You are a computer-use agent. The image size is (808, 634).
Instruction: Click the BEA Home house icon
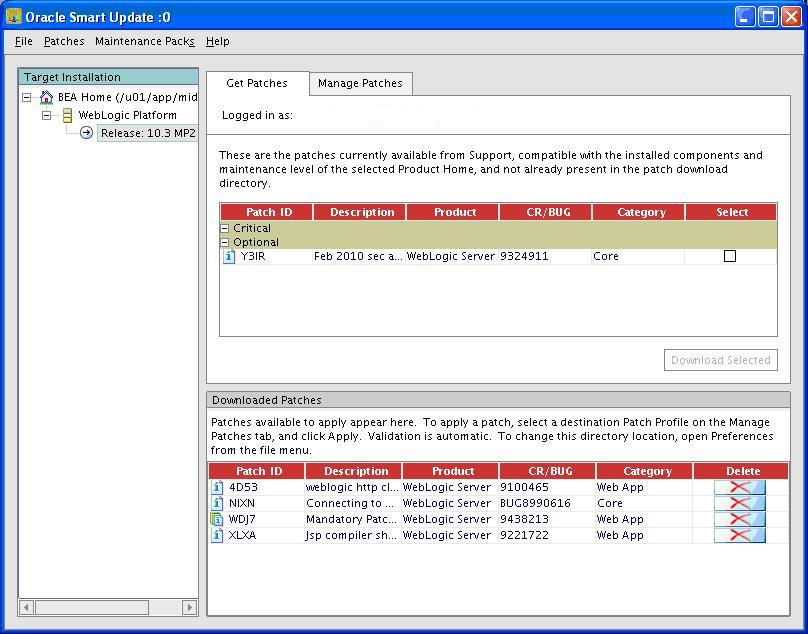point(46,98)
